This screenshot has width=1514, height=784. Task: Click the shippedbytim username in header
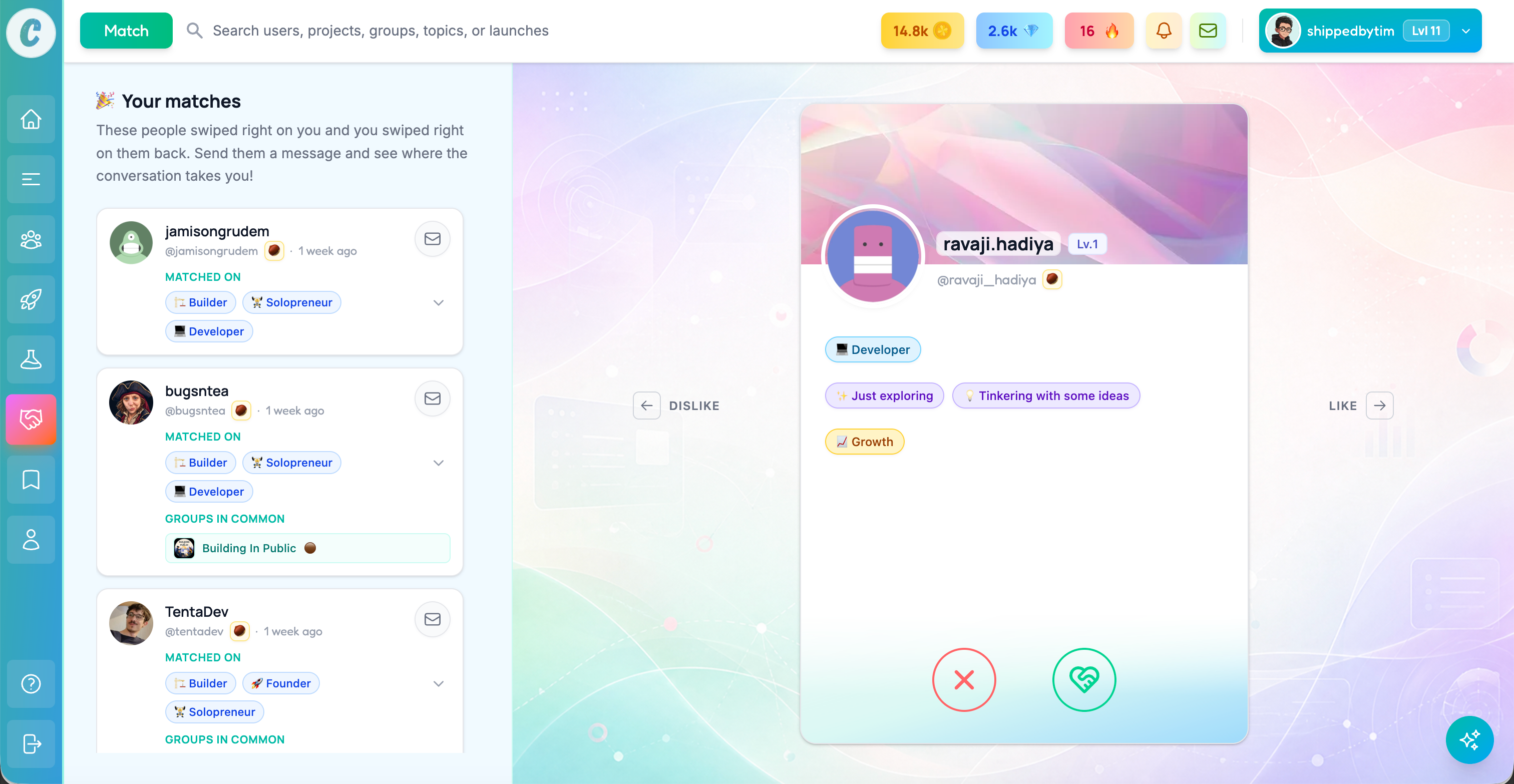pyautogui.click(x=1350, y=31)
